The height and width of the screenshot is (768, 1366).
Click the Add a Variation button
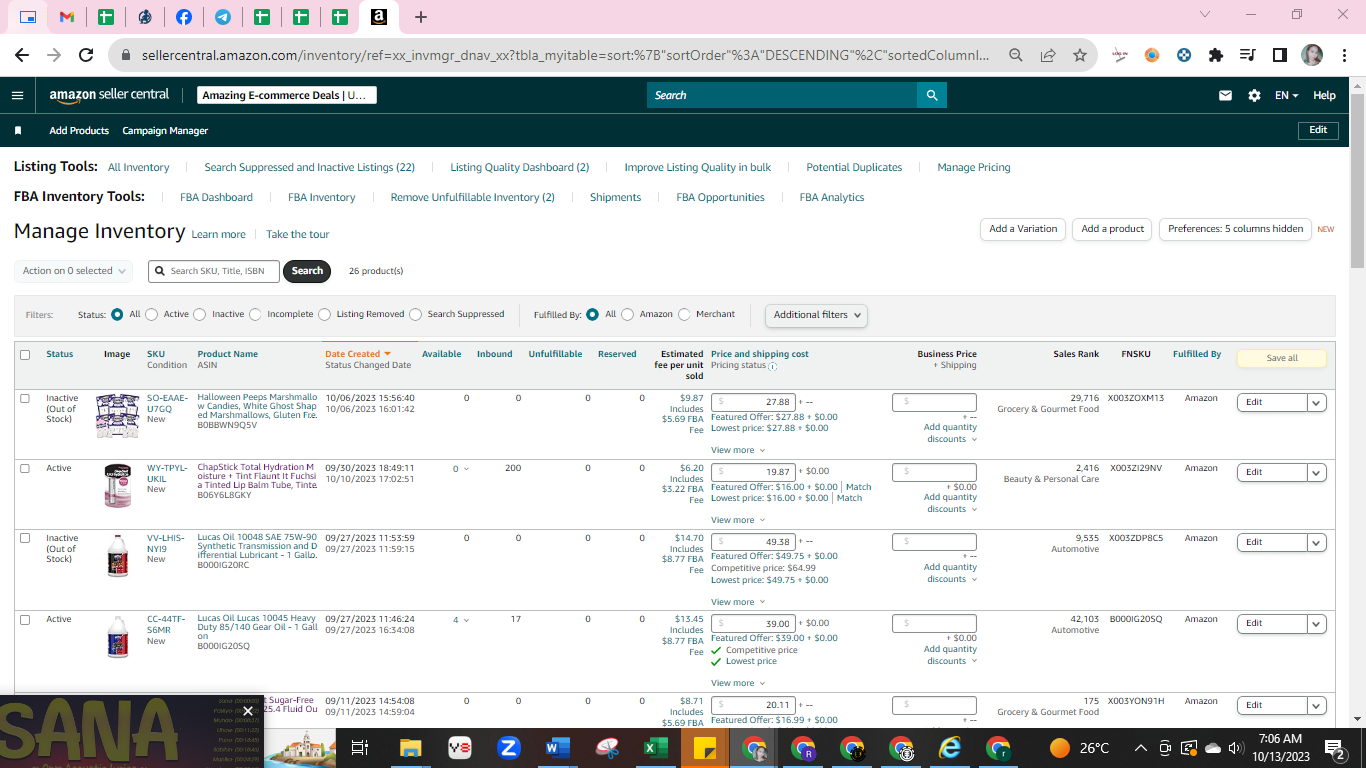tap(1023, 229)
